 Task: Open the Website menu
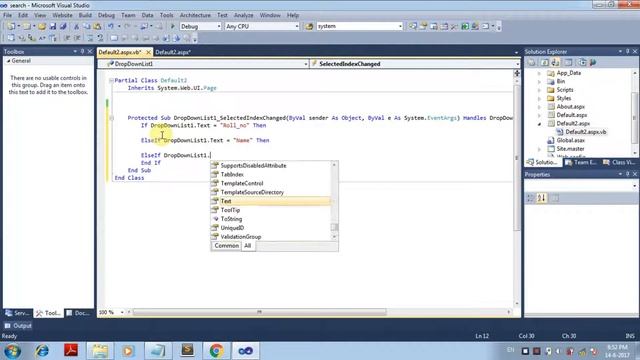62,15
